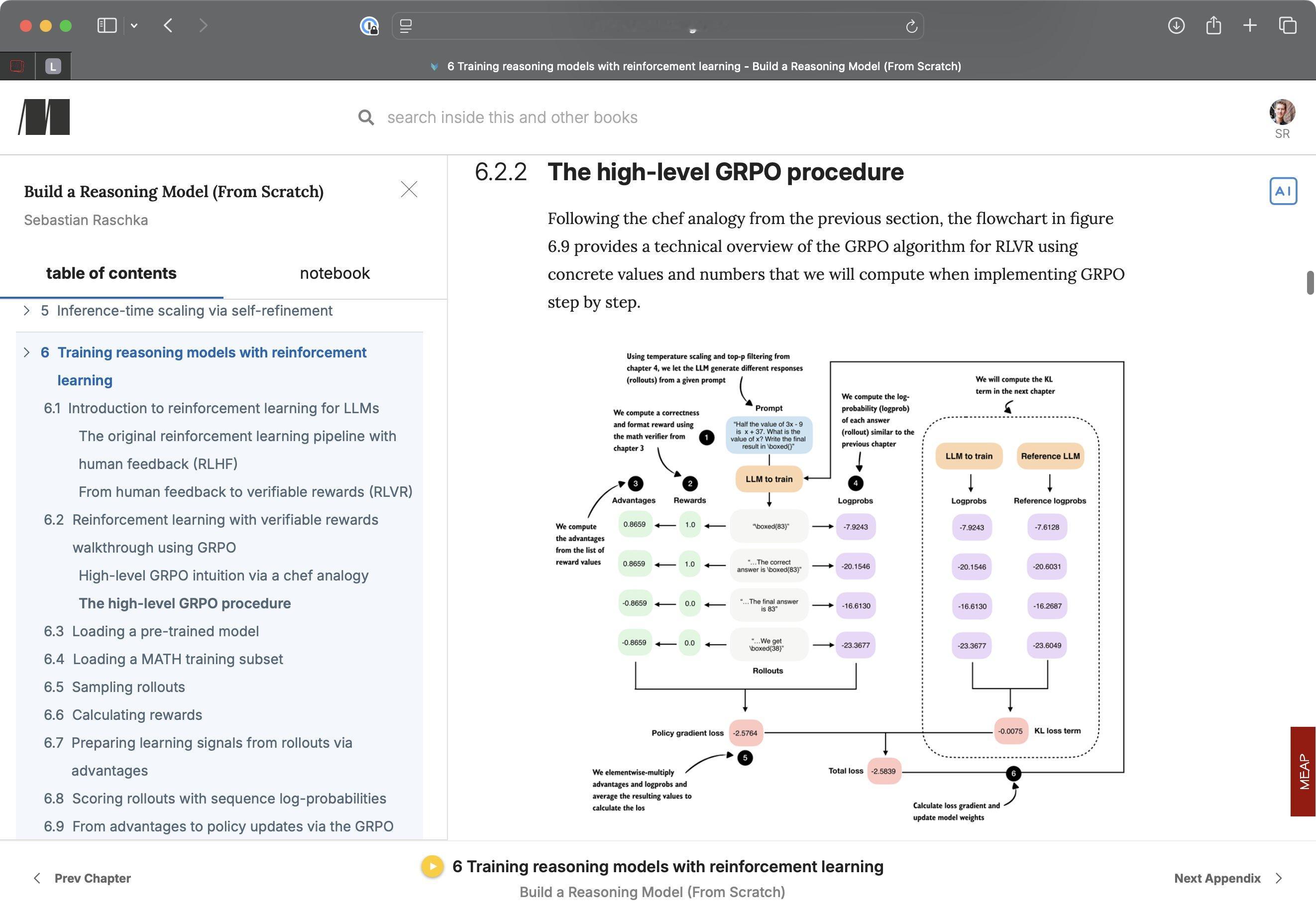Reload the current page
Screen dimensions: 1316x916
pos(911,26)
